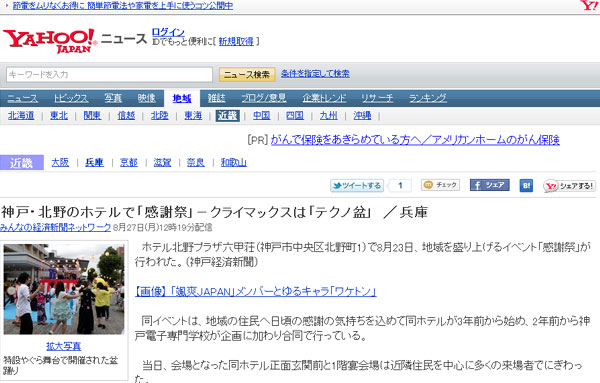600x383 pixels.
Task: Select the active 地域 tab
Action: [182, 99]
